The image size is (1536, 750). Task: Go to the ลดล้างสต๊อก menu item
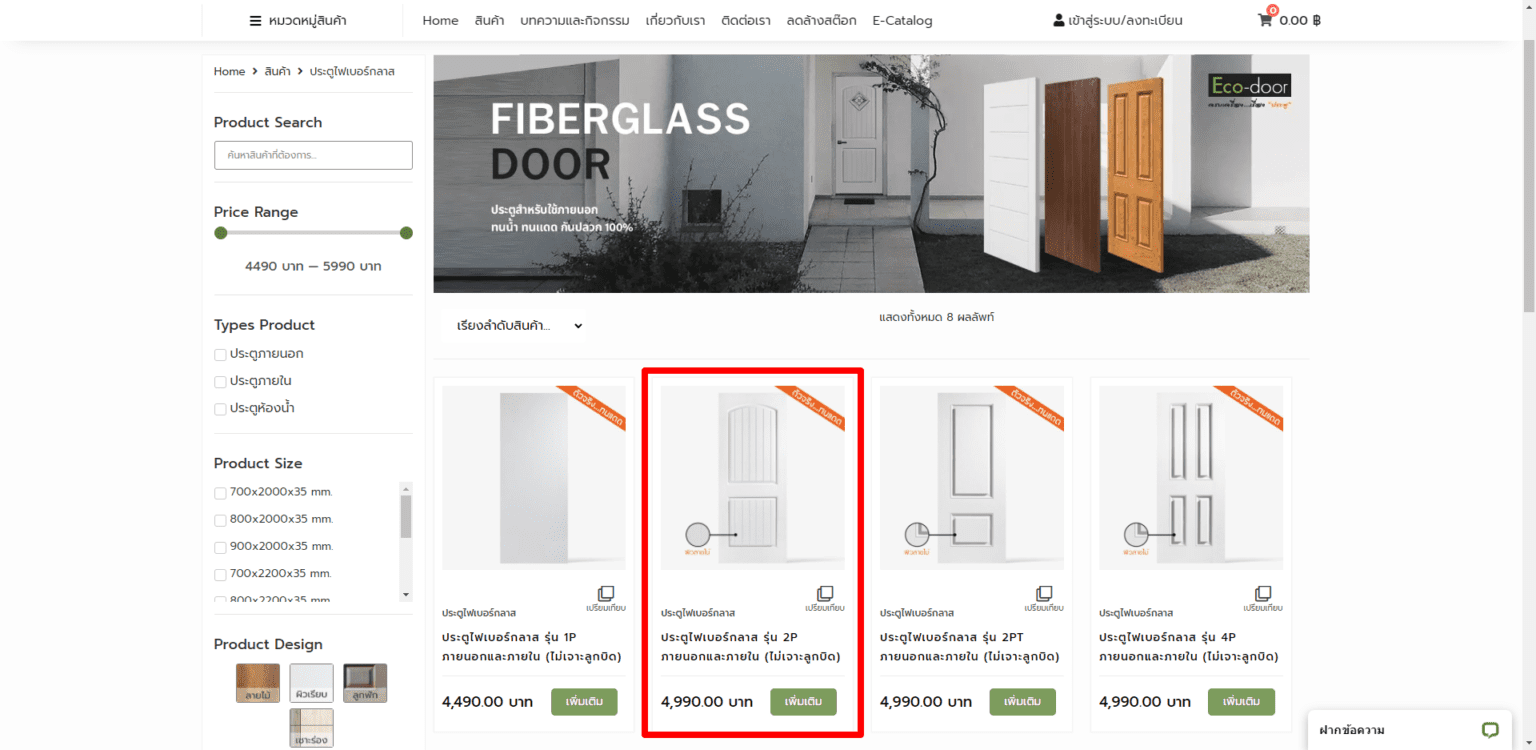coord(821,20)
